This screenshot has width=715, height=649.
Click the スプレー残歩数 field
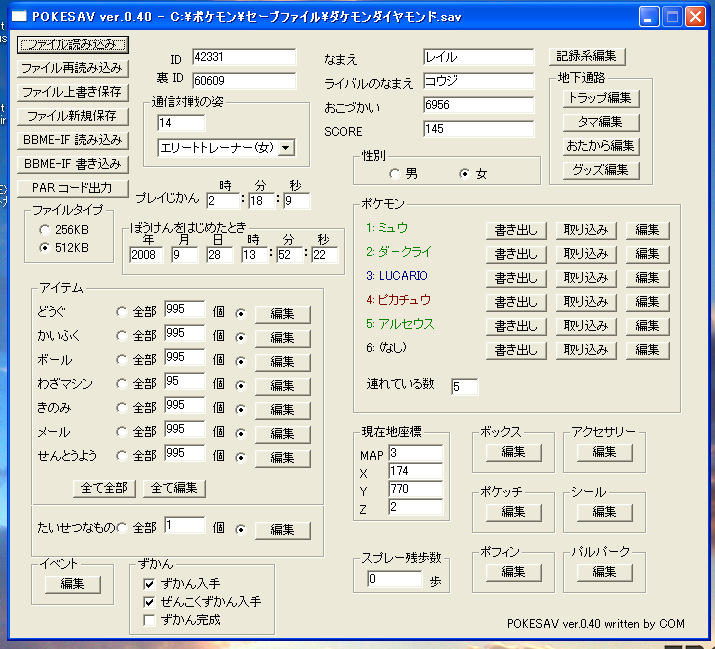tap(395, 579)
